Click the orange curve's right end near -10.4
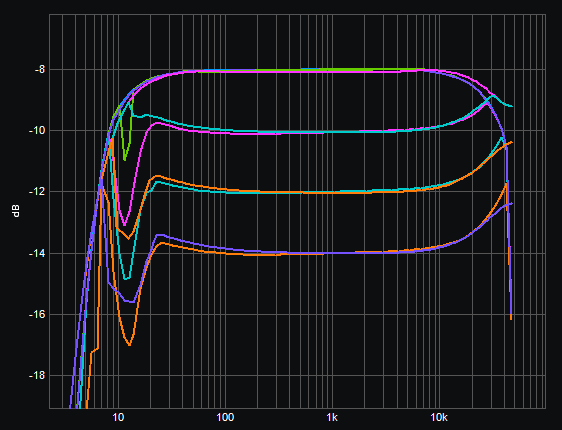This screenshot has height=430, width=562. tap(512, 142)
